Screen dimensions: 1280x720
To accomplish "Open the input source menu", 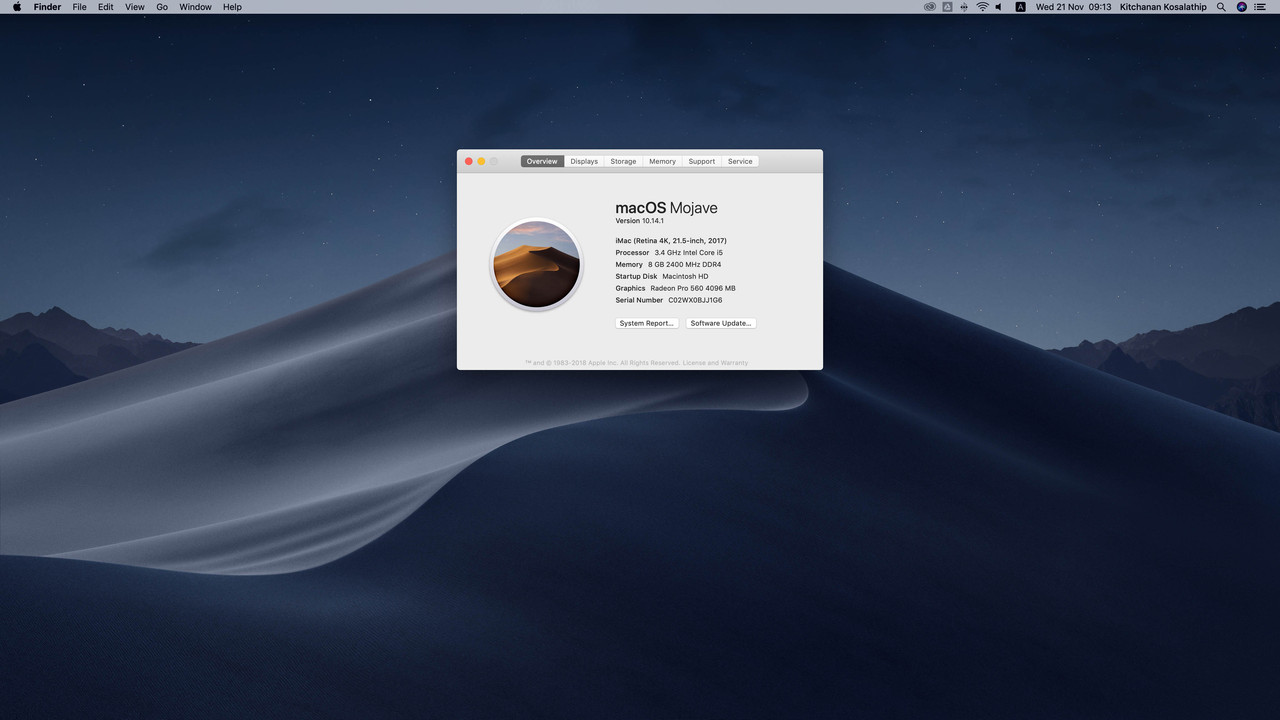I will click(x=1020, y=7).
